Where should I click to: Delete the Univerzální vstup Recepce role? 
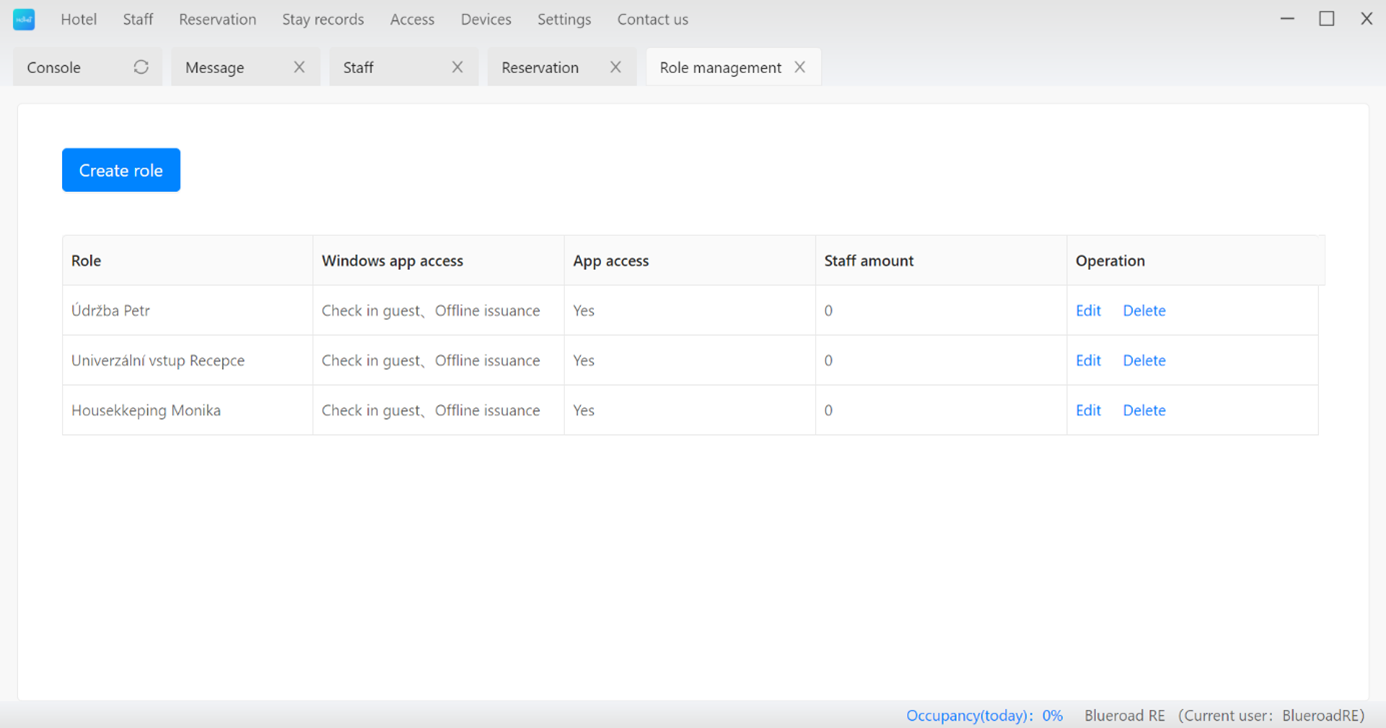1144,360
